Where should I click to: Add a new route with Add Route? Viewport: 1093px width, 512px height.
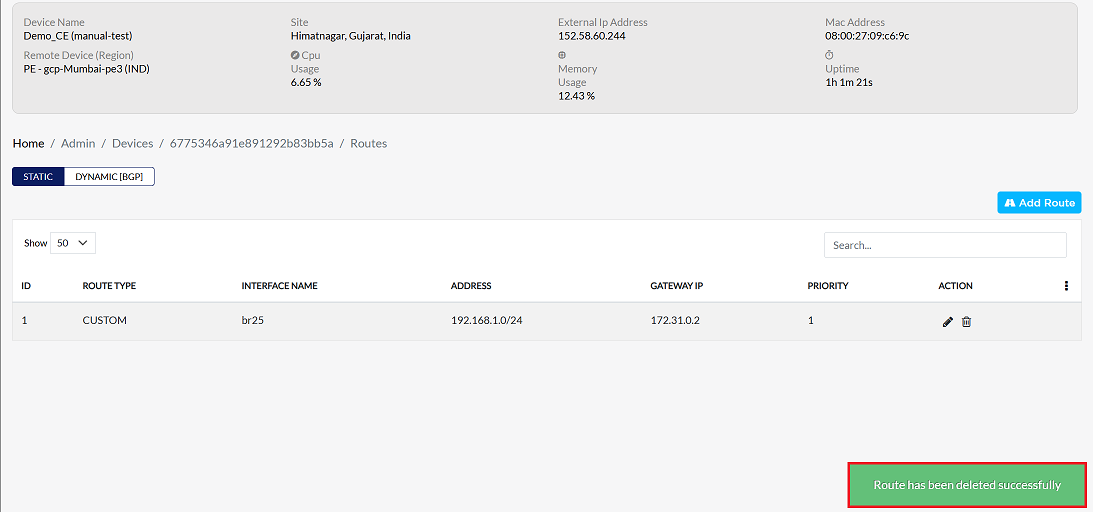[1039, 203]
